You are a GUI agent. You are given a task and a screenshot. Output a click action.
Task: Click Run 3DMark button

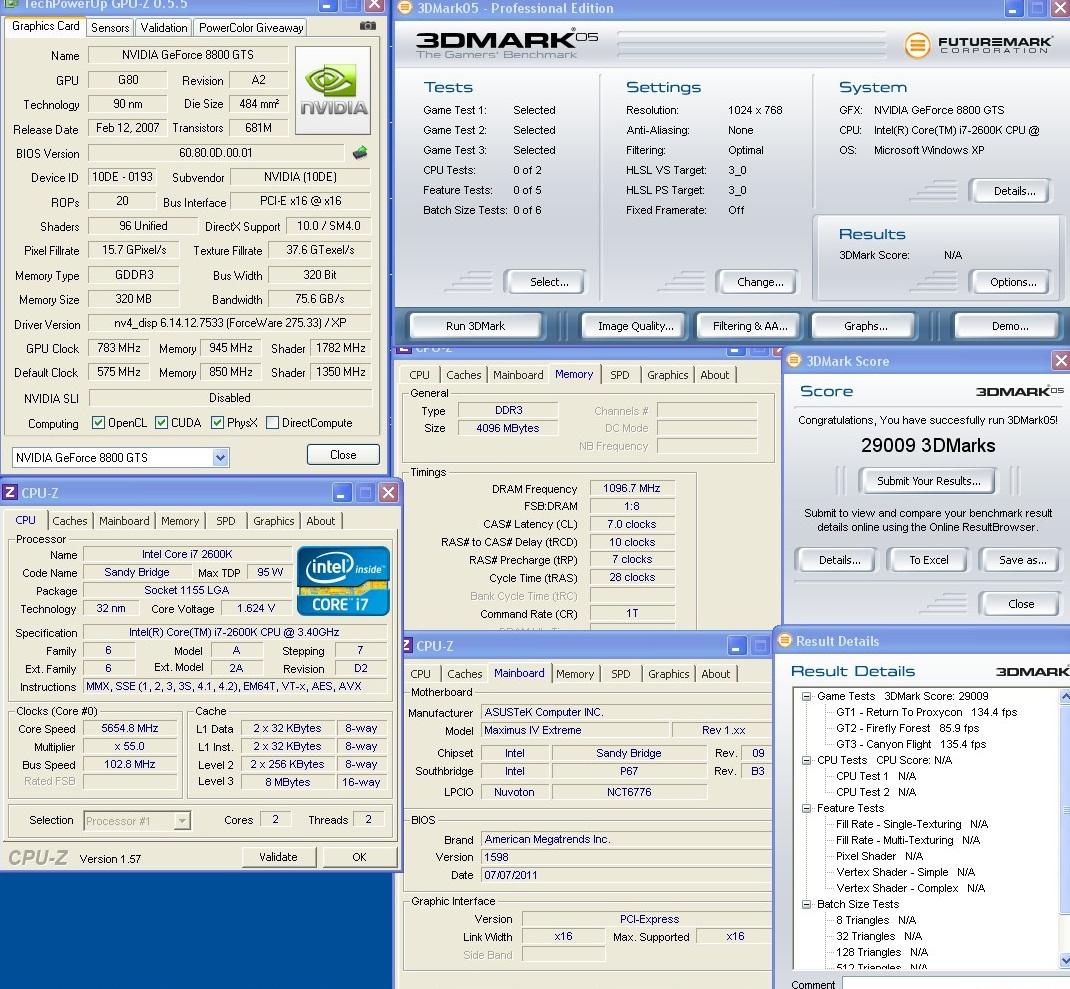pos(475,326)
